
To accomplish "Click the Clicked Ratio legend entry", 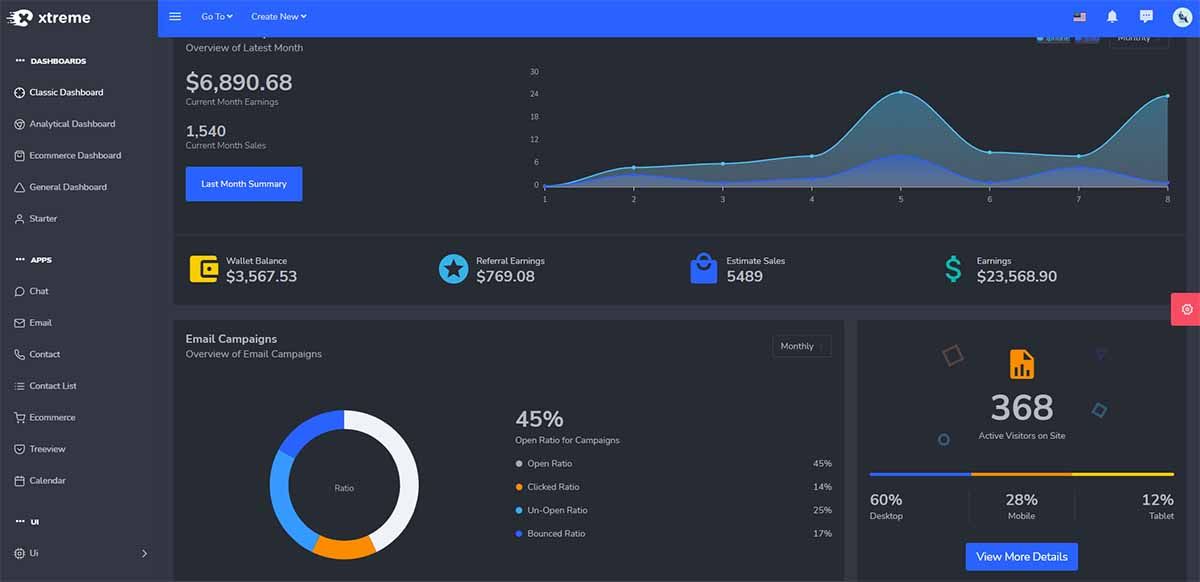I will pyautogui.click(x=547, y=487).
